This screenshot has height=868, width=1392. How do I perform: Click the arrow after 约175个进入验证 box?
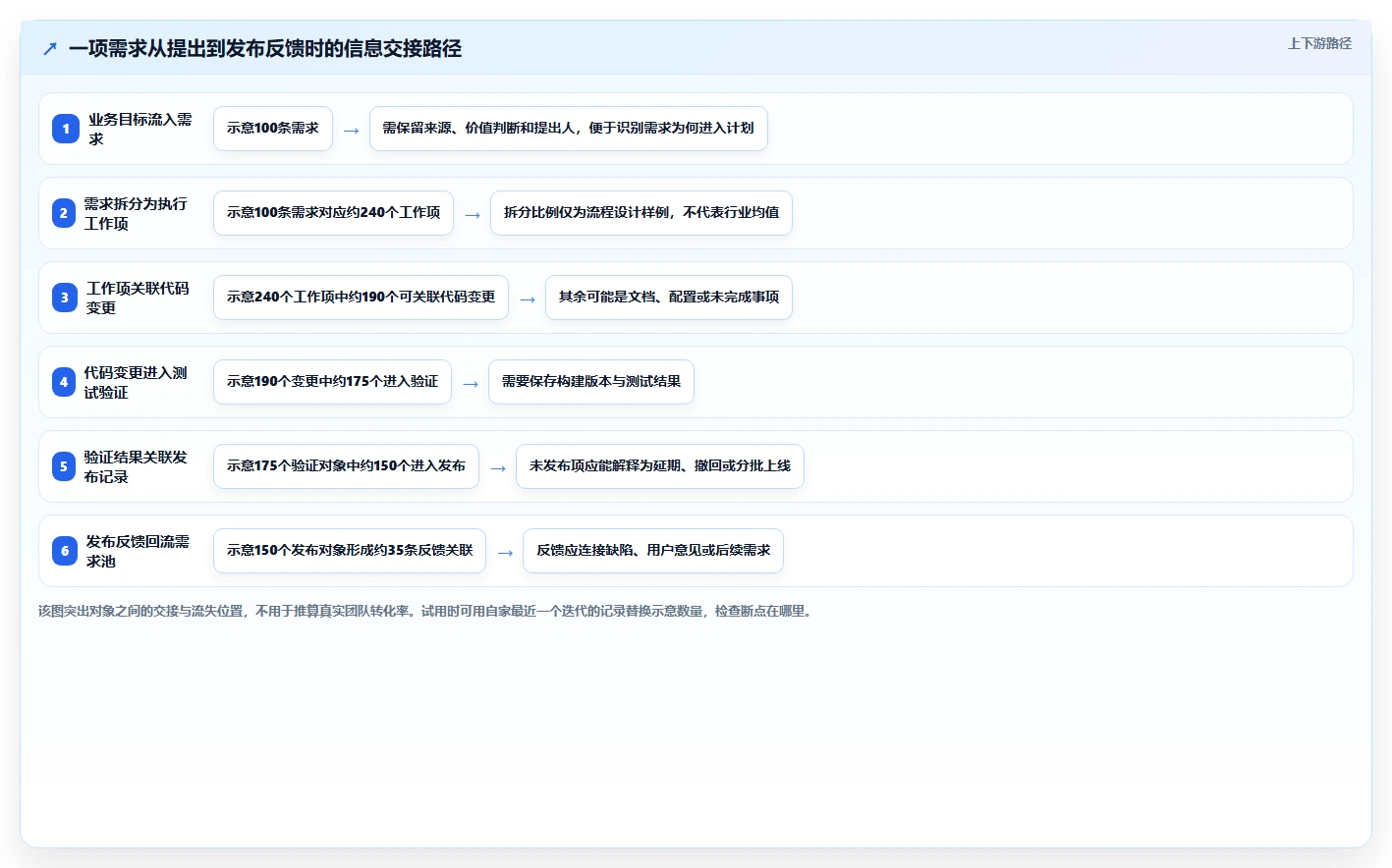(x=471, y=384)
